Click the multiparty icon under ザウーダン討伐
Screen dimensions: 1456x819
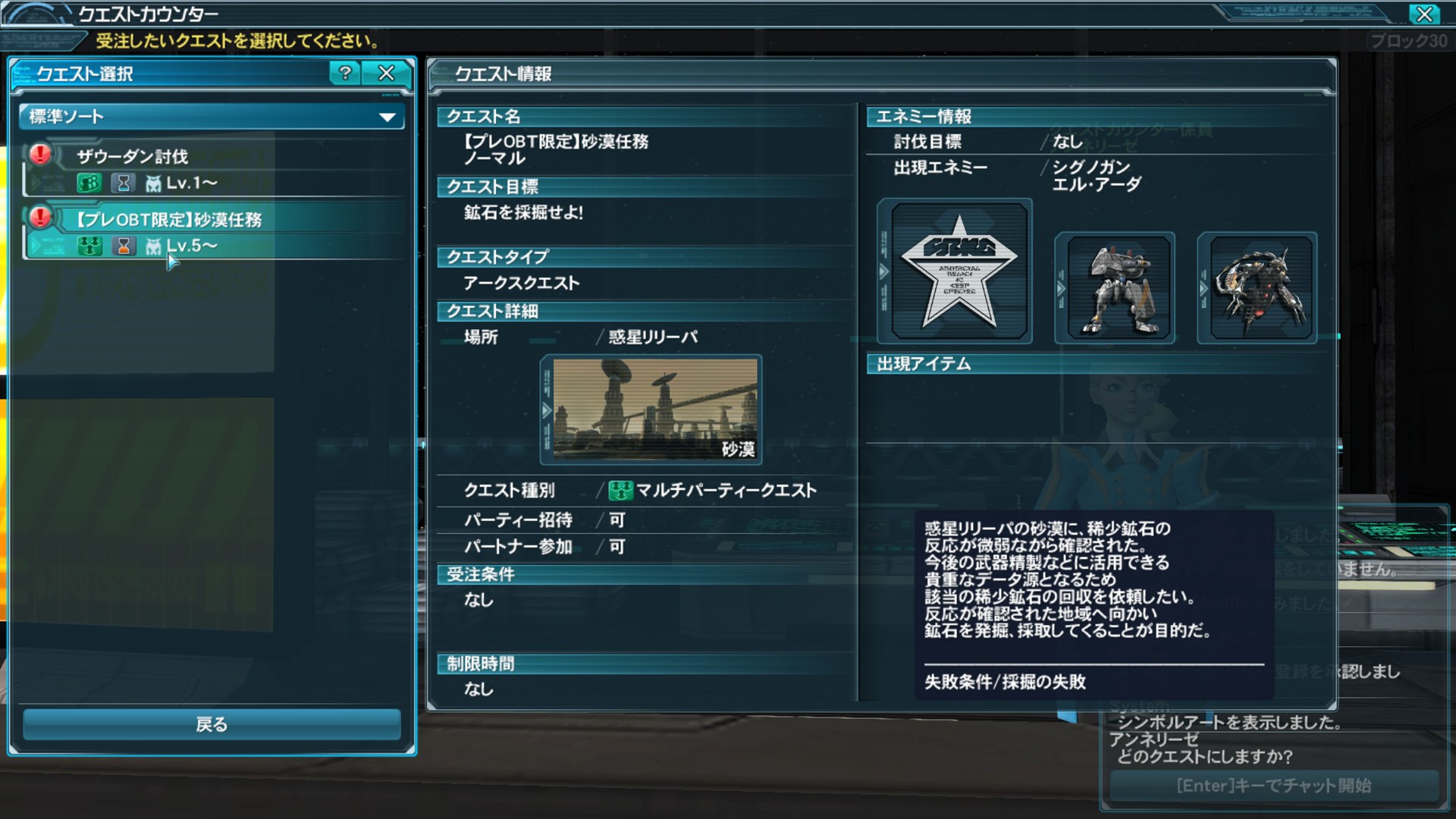click(x=89, y=183)
